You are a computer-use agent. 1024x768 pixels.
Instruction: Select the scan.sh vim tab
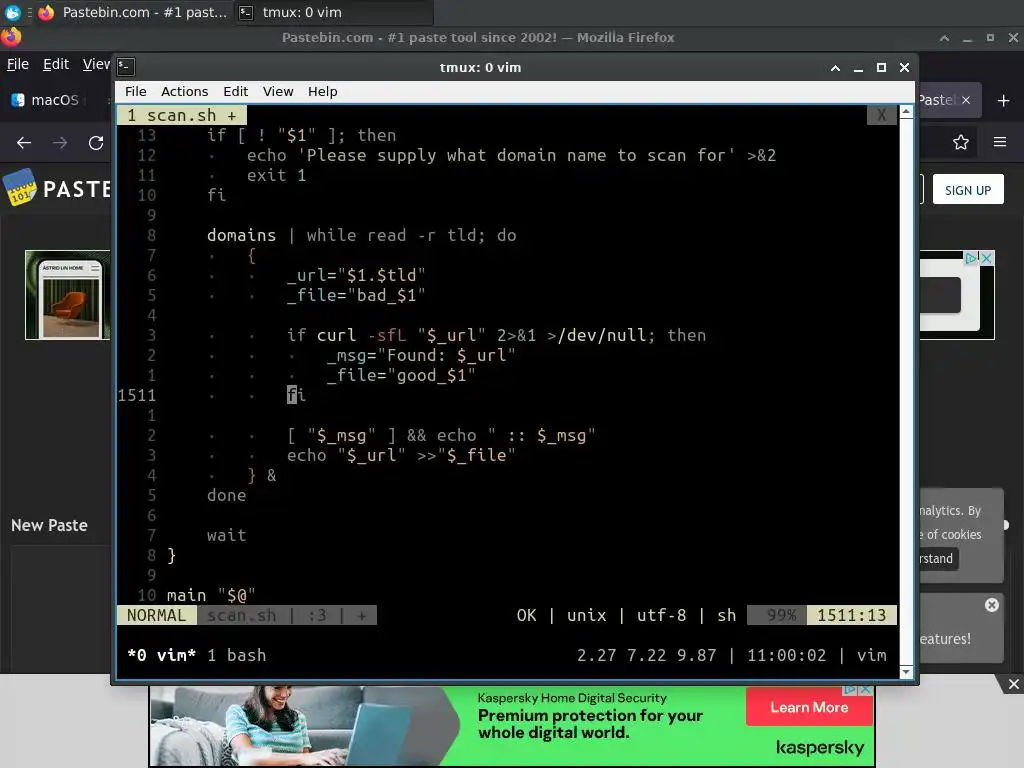[x=182, y=116]
